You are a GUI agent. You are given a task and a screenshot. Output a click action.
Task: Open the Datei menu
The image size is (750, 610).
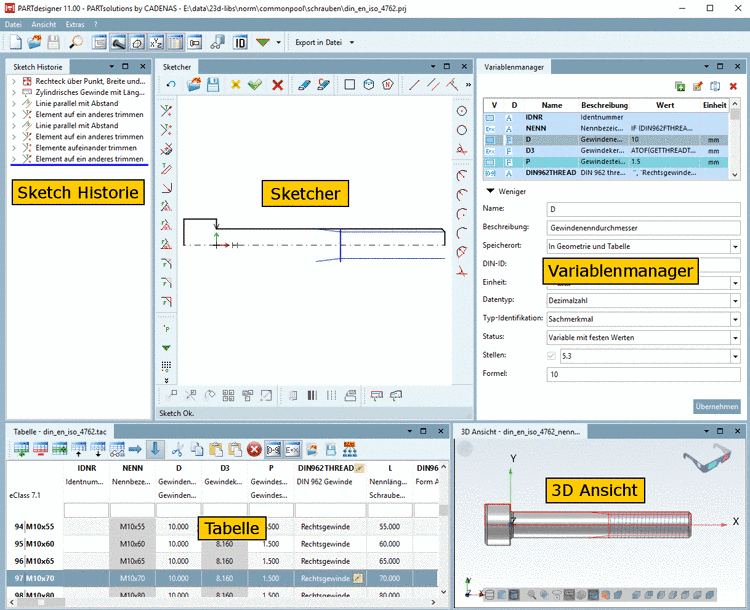13,24
